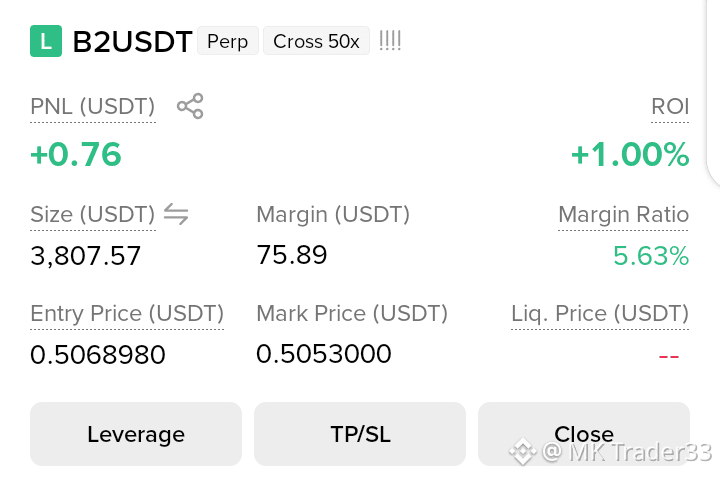This screenshot has width=720, height=477.
Task: Click the +1.00% ROI value
Action: tap(630, 154)
